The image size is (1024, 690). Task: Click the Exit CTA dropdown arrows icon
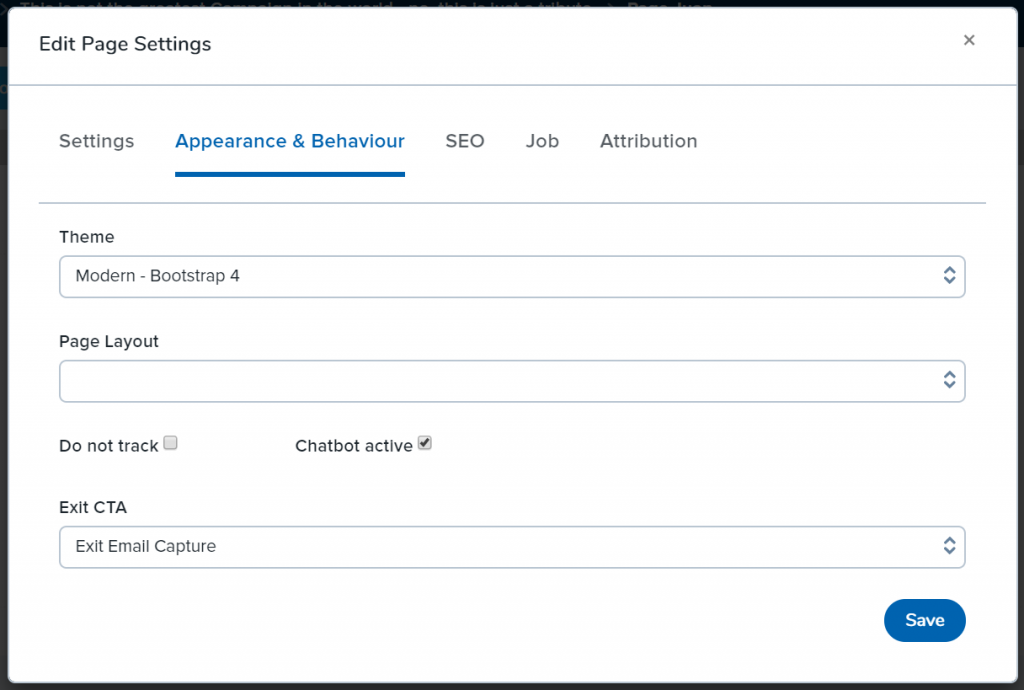pyautogui.click(x=950, y=546)
